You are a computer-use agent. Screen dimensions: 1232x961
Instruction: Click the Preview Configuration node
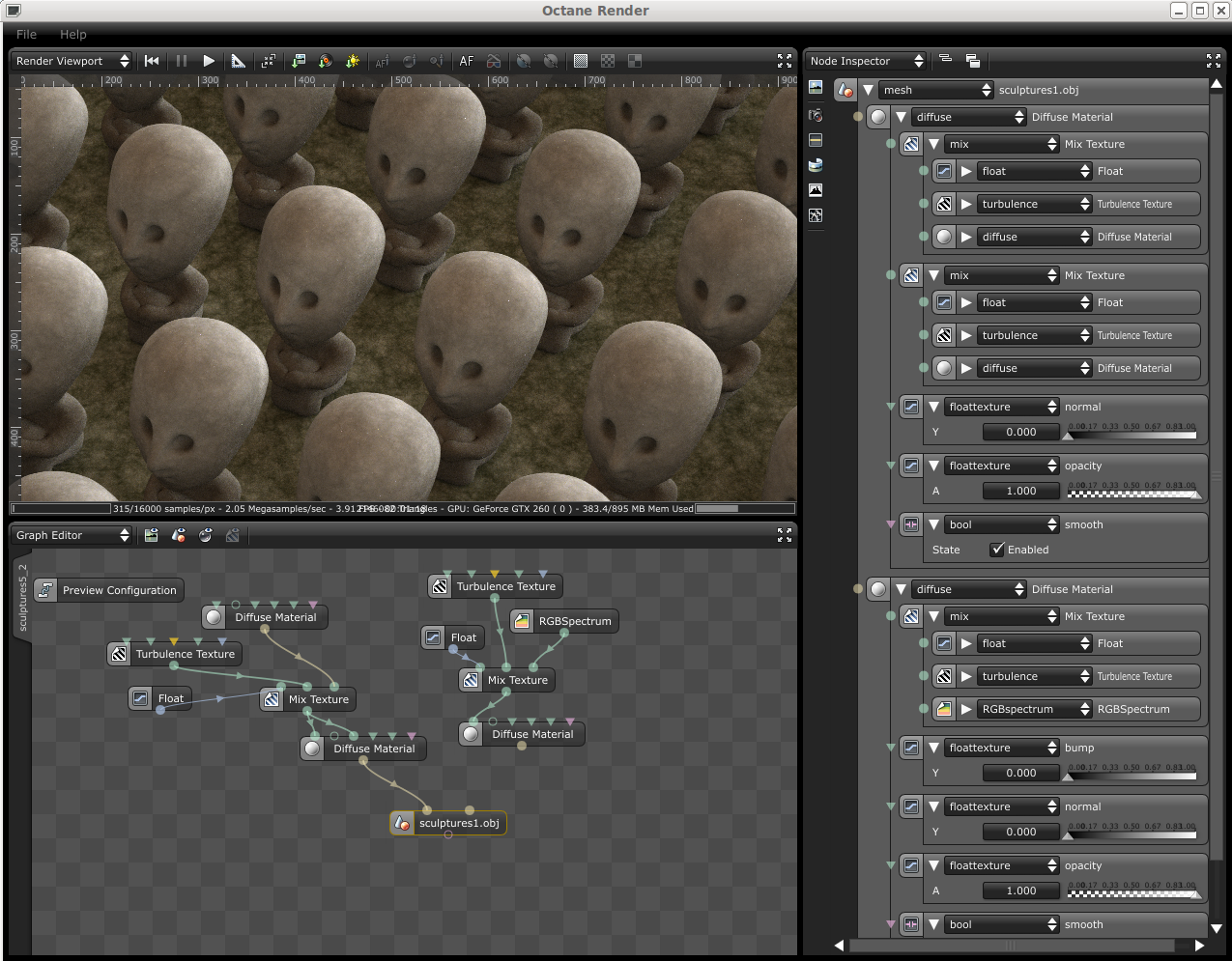(108, 590)
